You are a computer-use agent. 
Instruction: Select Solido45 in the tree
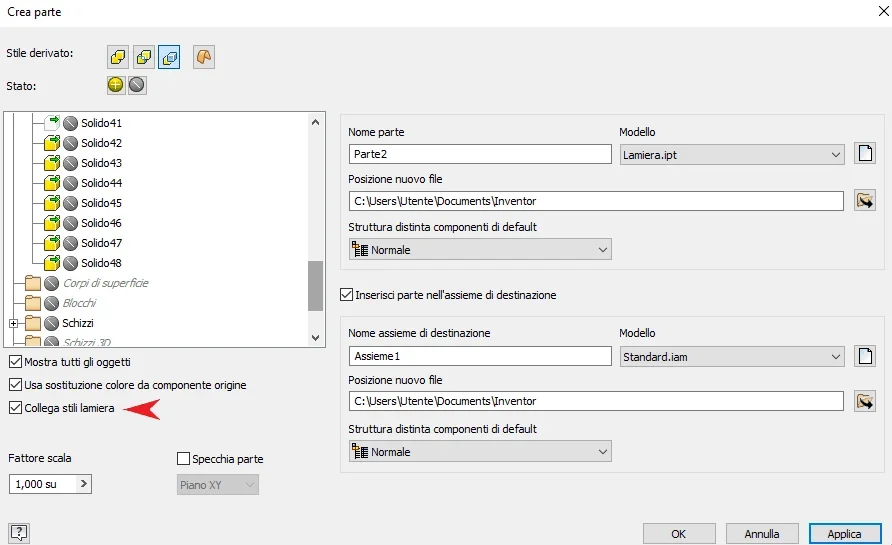[x=101, y=203]
